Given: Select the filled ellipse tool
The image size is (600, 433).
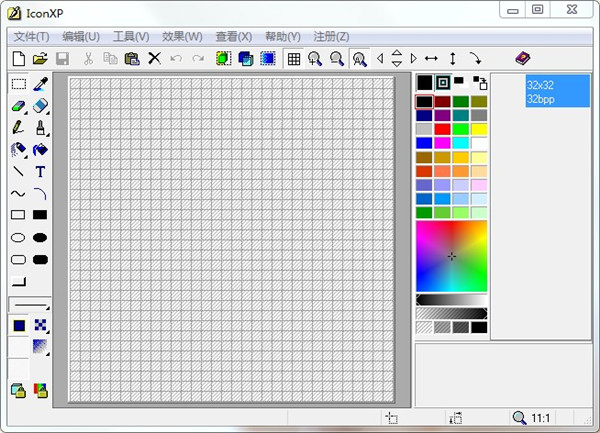Looking at the screenshot, I should click(41, 237).
